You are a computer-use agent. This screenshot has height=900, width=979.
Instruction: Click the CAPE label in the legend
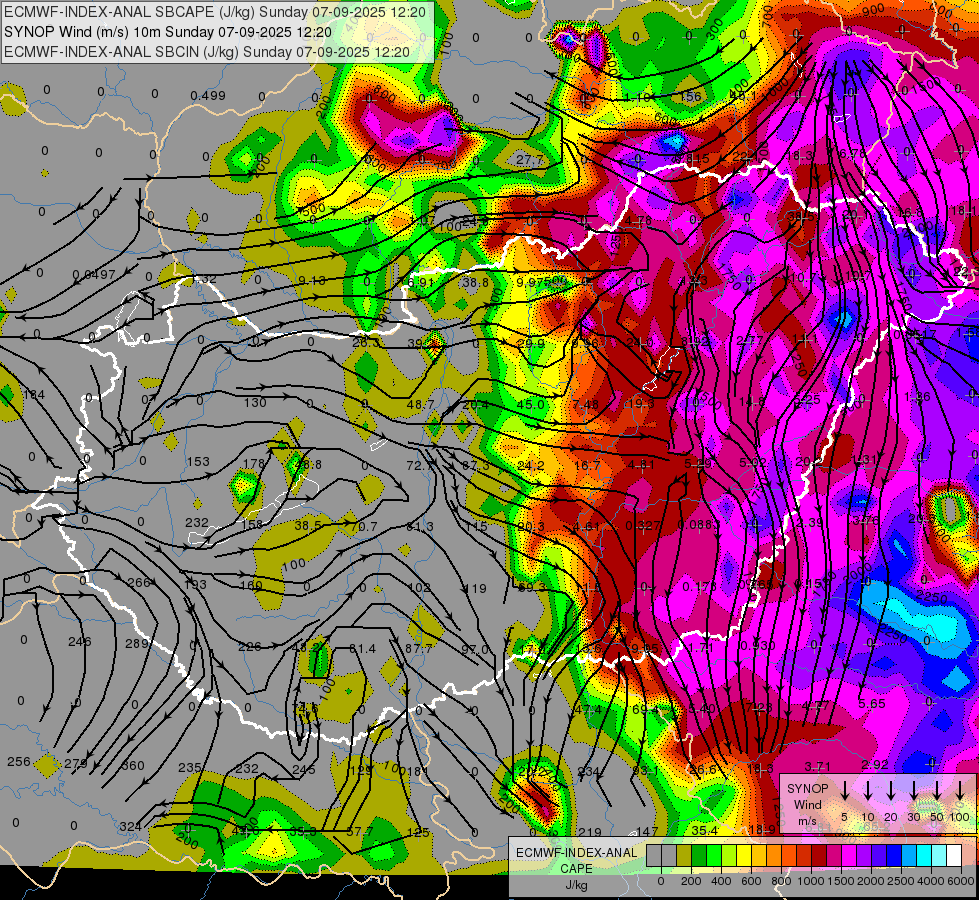click(x=576, y=869)
